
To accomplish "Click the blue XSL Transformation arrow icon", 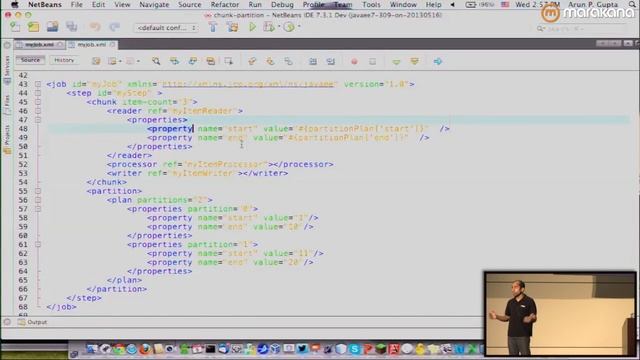I will point(438,62).
